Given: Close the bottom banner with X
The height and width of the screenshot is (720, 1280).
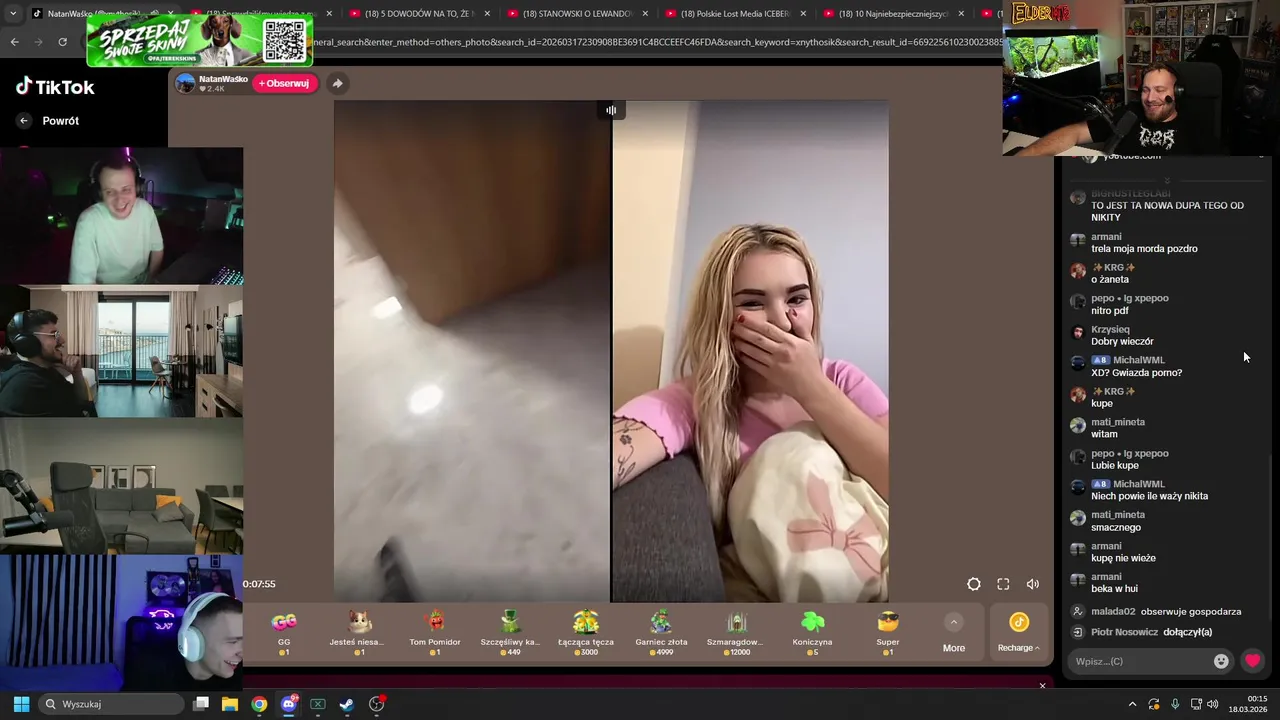Looking at the screenshot, I should 1042,686.
